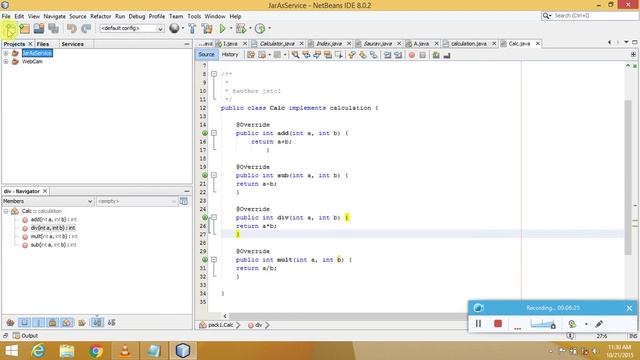Select the WebCam project

32,62
